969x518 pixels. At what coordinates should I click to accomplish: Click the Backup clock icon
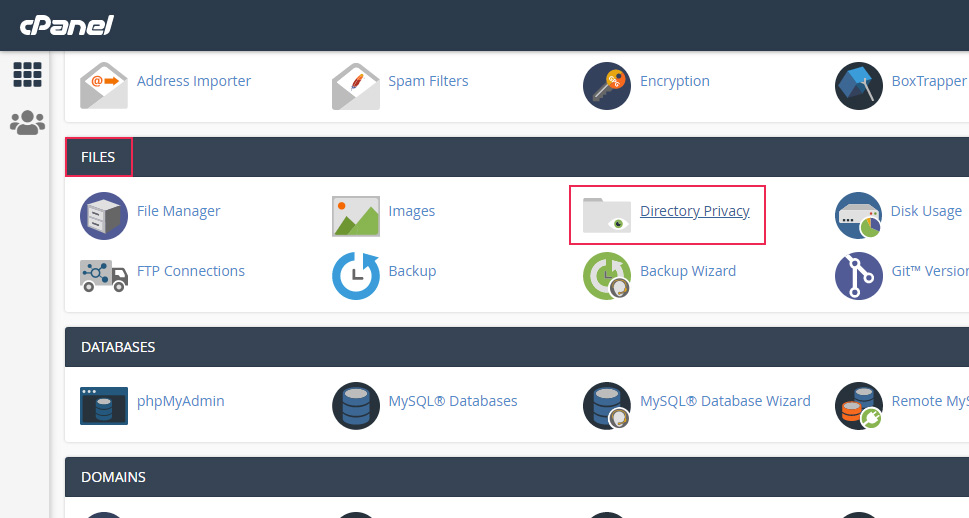point(355,276)
